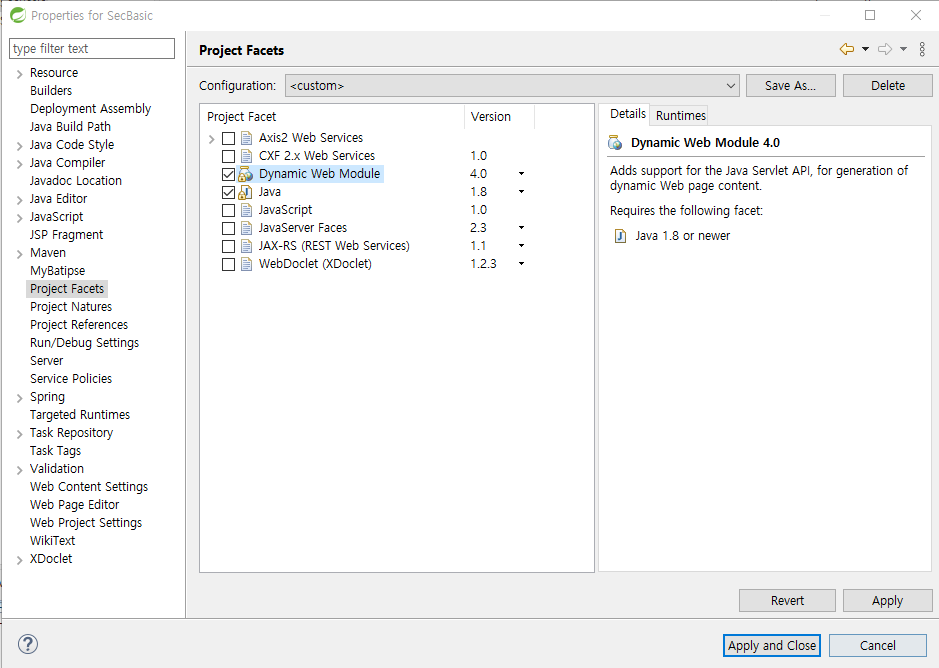
Task: Enable the WebDoclet (XDoclet) checkbox
Action: pos(228,264)
